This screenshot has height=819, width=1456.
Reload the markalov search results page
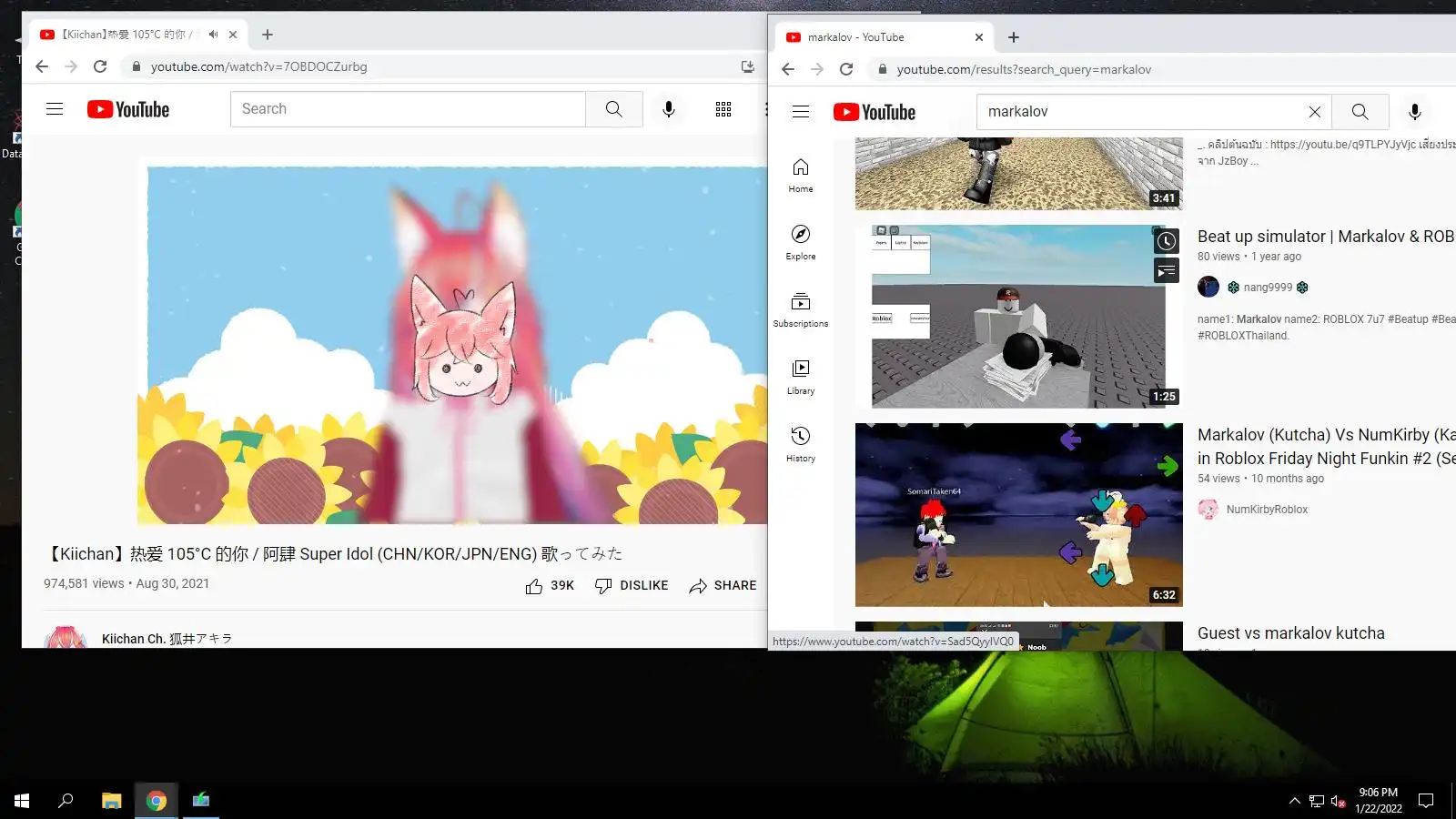click(x=846, y=69)
